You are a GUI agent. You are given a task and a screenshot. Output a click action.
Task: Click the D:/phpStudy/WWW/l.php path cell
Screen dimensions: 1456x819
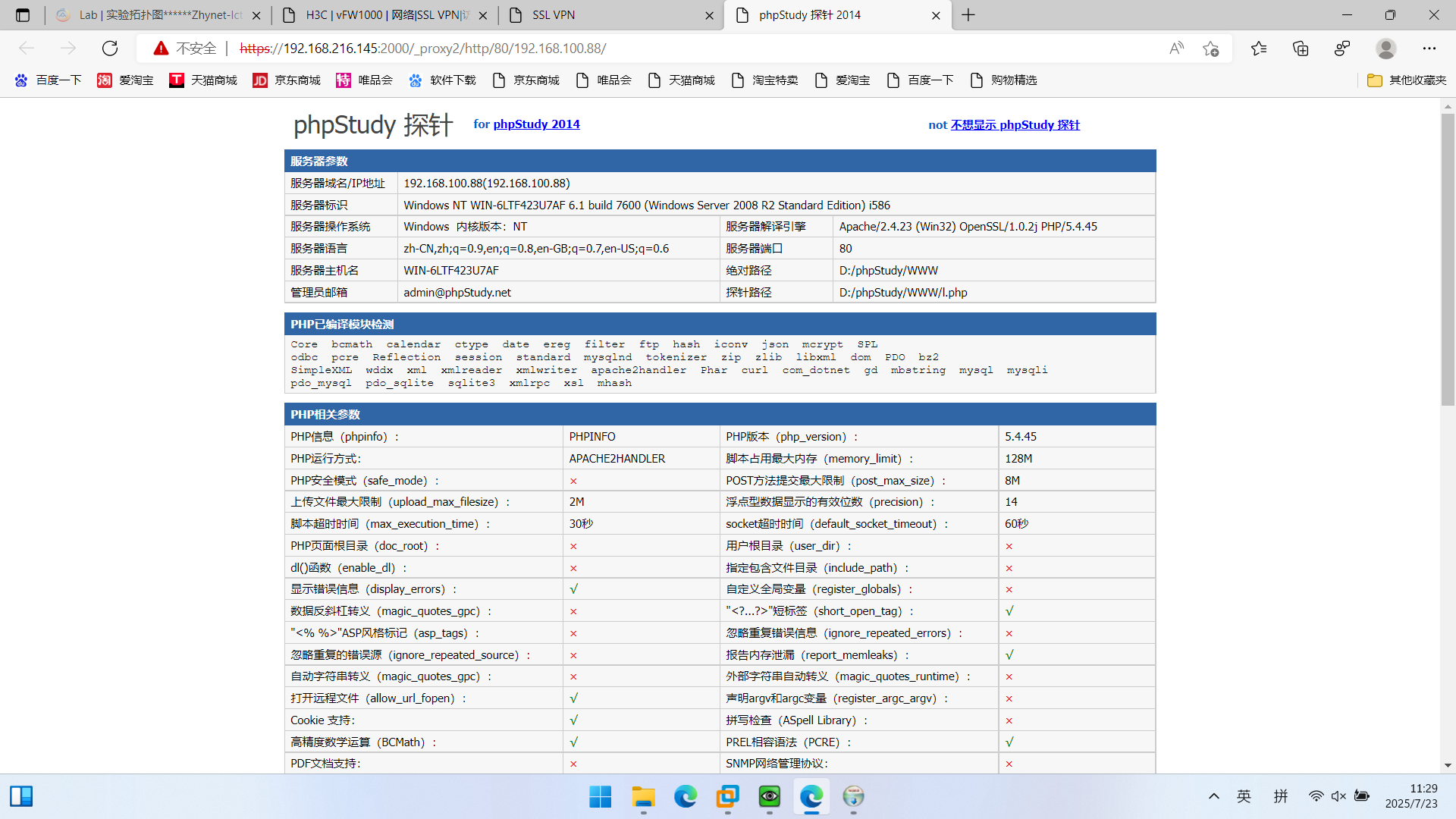point(994,293)
